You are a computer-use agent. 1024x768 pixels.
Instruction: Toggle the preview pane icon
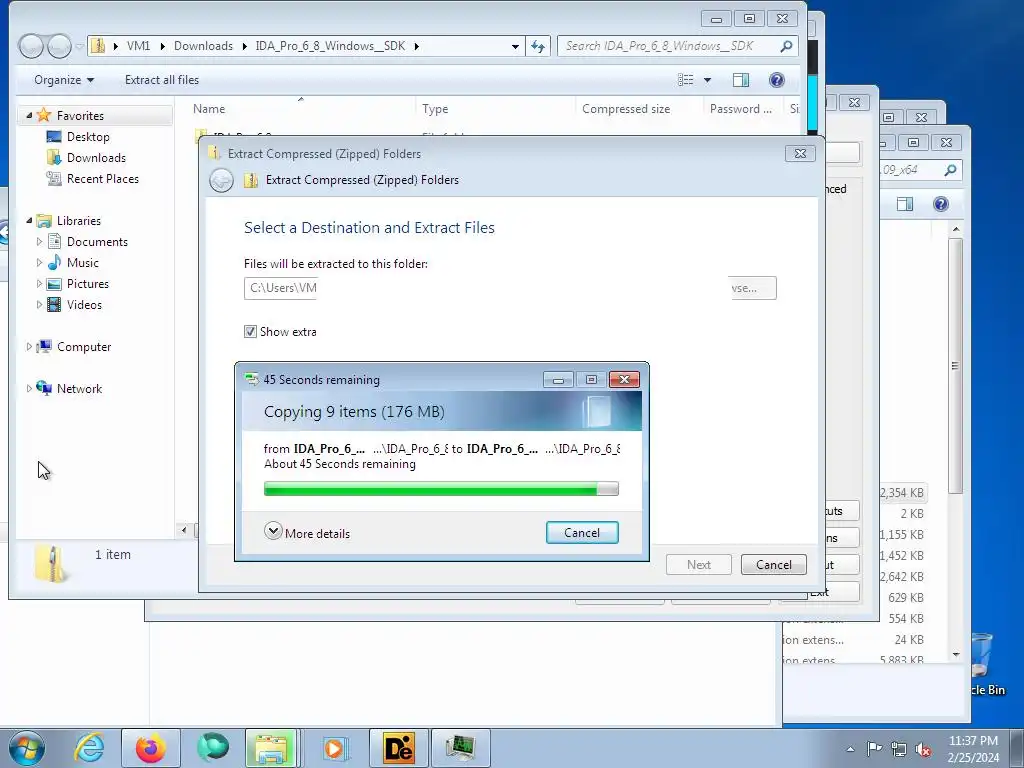pos(741,80)
